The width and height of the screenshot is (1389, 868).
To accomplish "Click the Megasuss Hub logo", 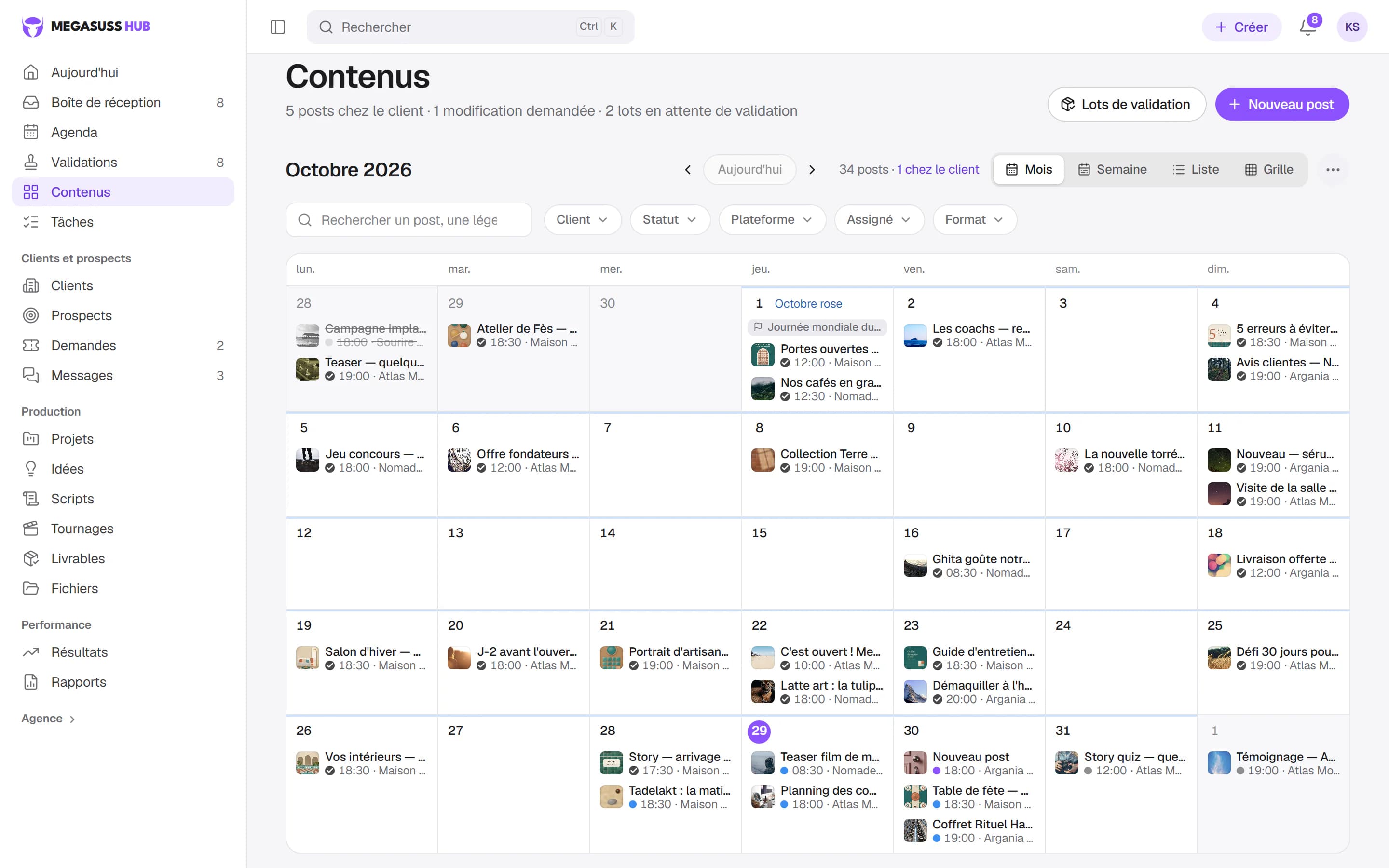I will [x=86, y=27].
